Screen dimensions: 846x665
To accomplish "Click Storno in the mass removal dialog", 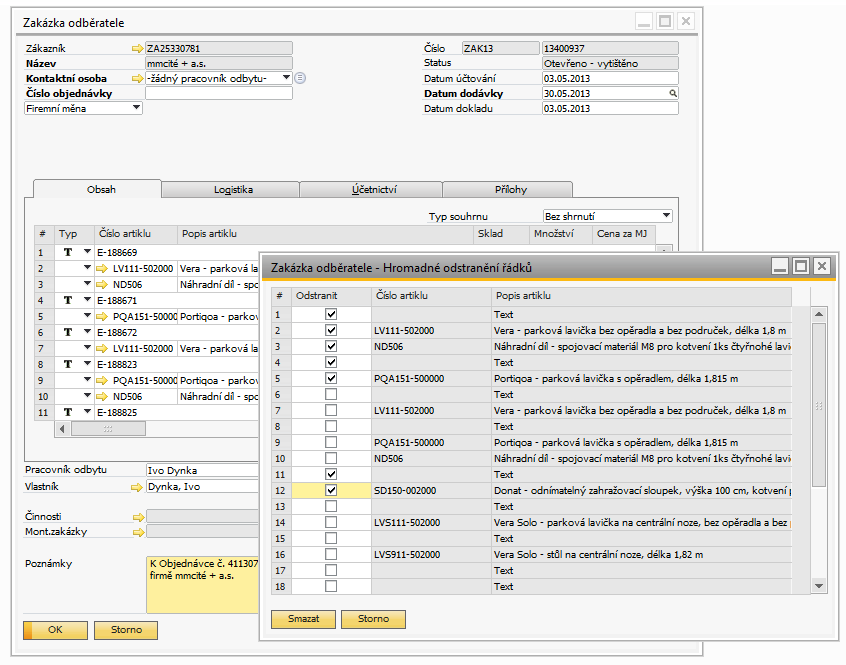I will tap(373, 619).
